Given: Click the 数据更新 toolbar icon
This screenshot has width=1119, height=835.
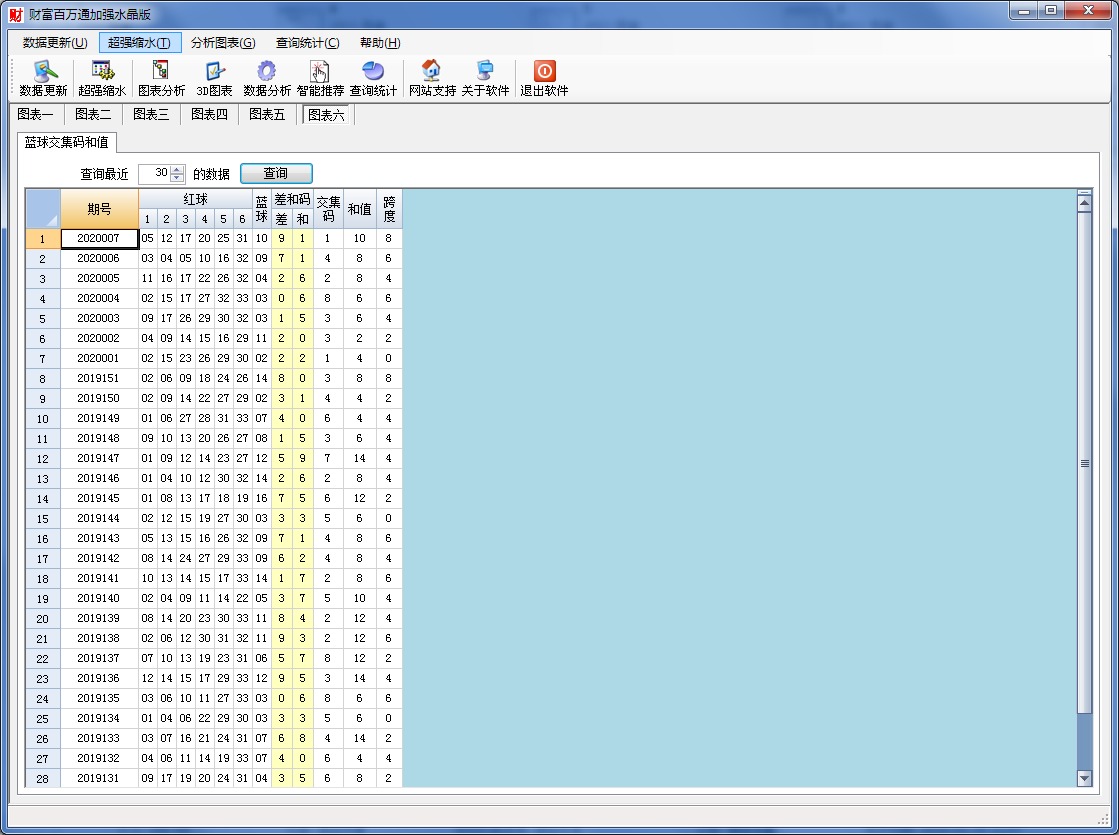Looking at the screenshot, I should click(x=43, y=78).
